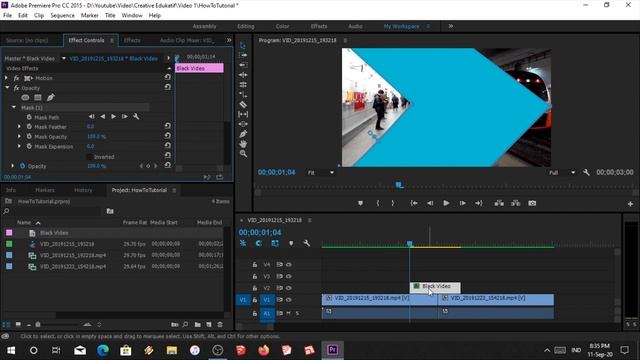Step forward one frame in Program monitor

point(462,203)
